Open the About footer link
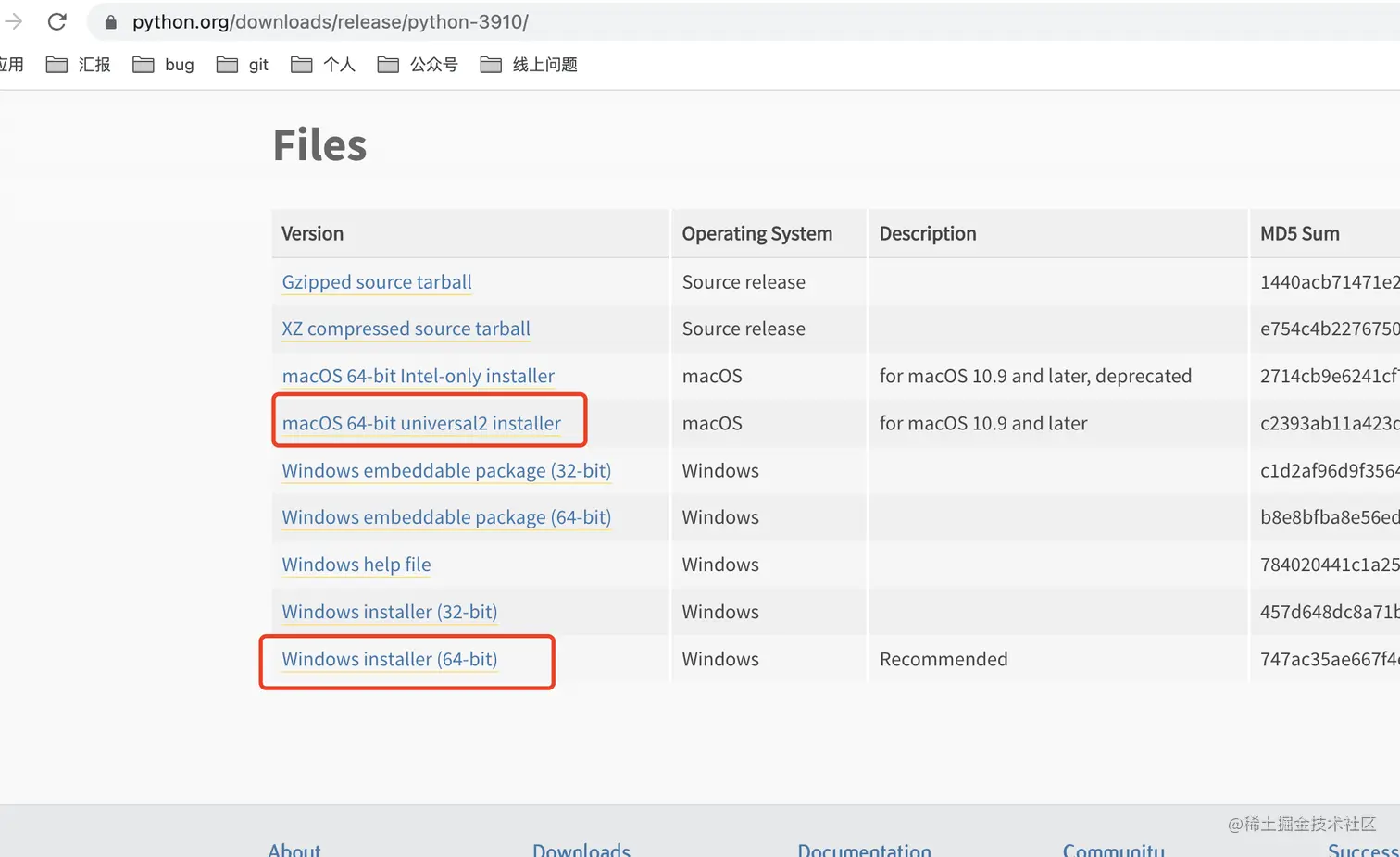Viewport: 1400px width, 857px height. (x=294, y=850)
